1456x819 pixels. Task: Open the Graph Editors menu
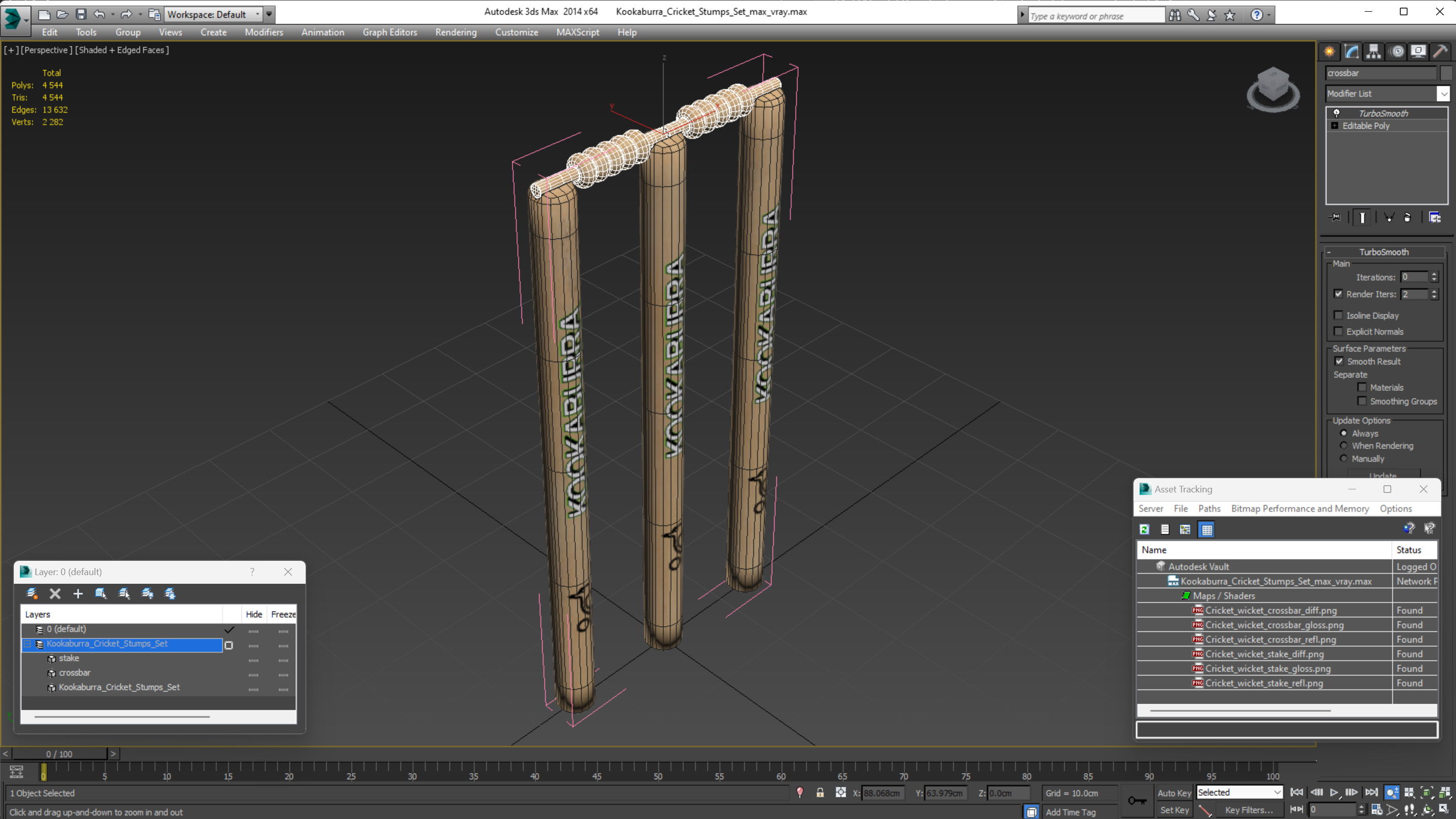[x=389, y=32]
